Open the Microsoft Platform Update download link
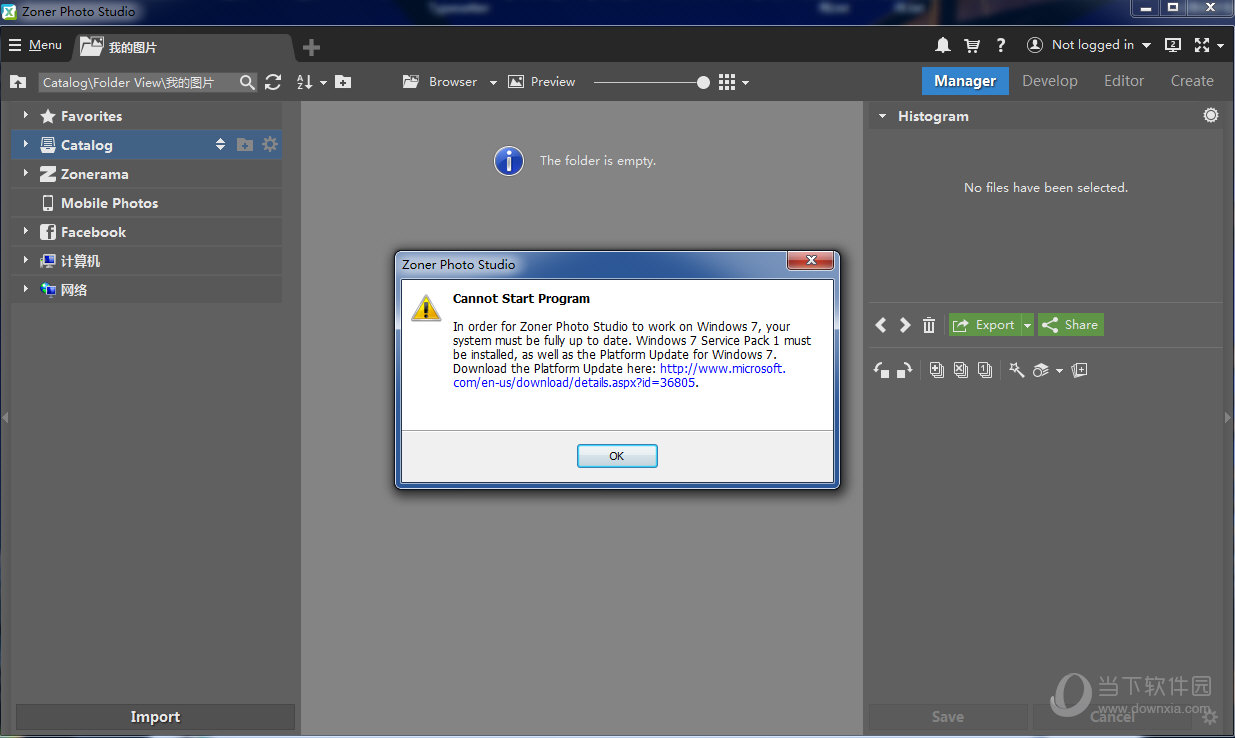 [x=619, y=375]
